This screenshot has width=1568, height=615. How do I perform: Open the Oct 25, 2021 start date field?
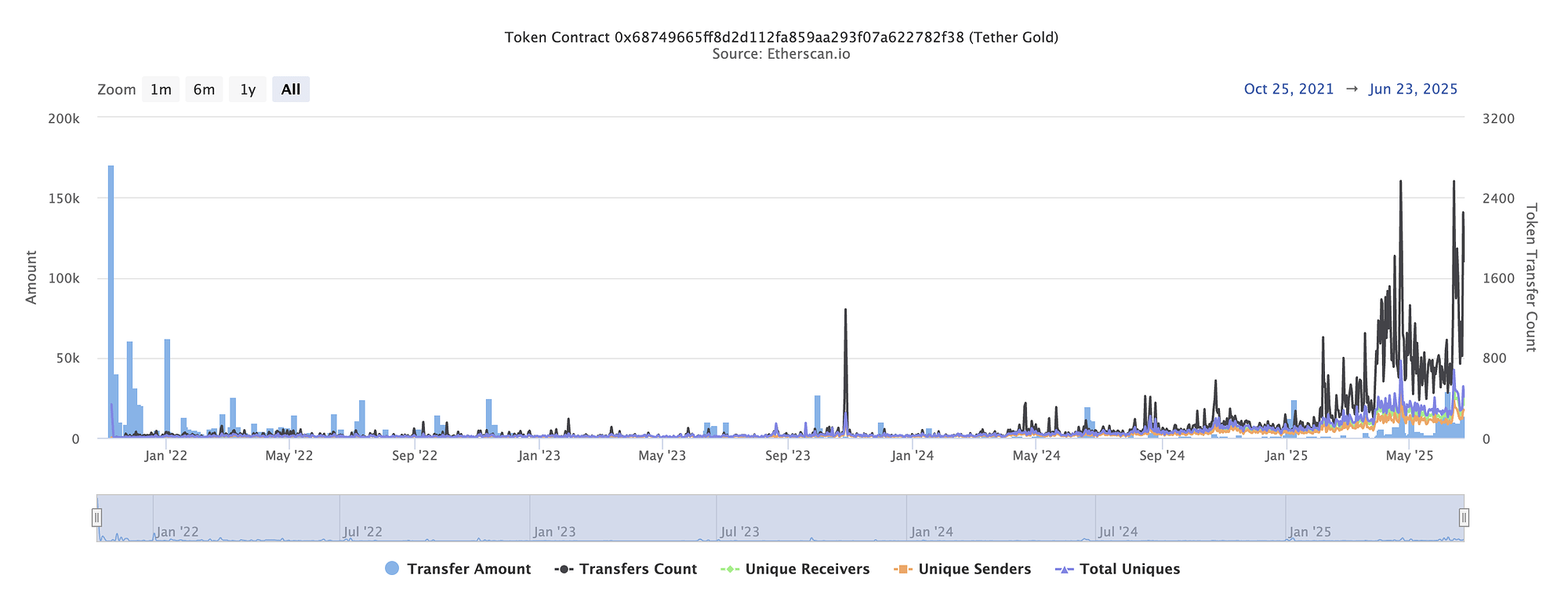point(1289,89)
